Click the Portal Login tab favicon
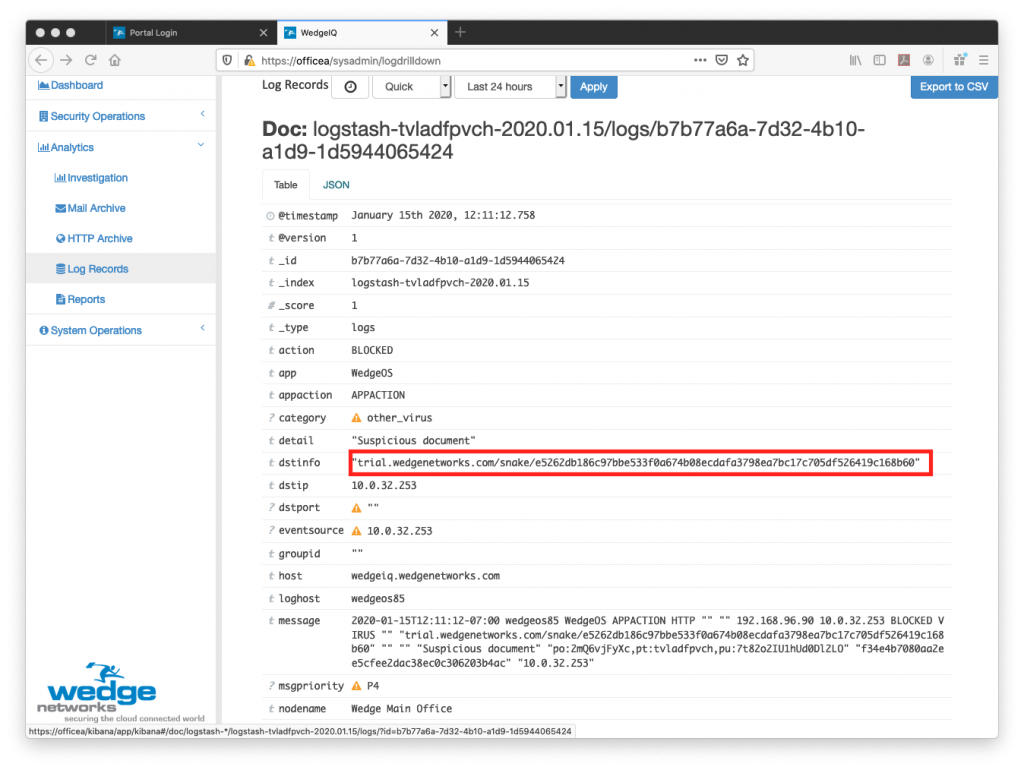Image resolution: width=1024 pixels, height=770 pixels. 119,33
